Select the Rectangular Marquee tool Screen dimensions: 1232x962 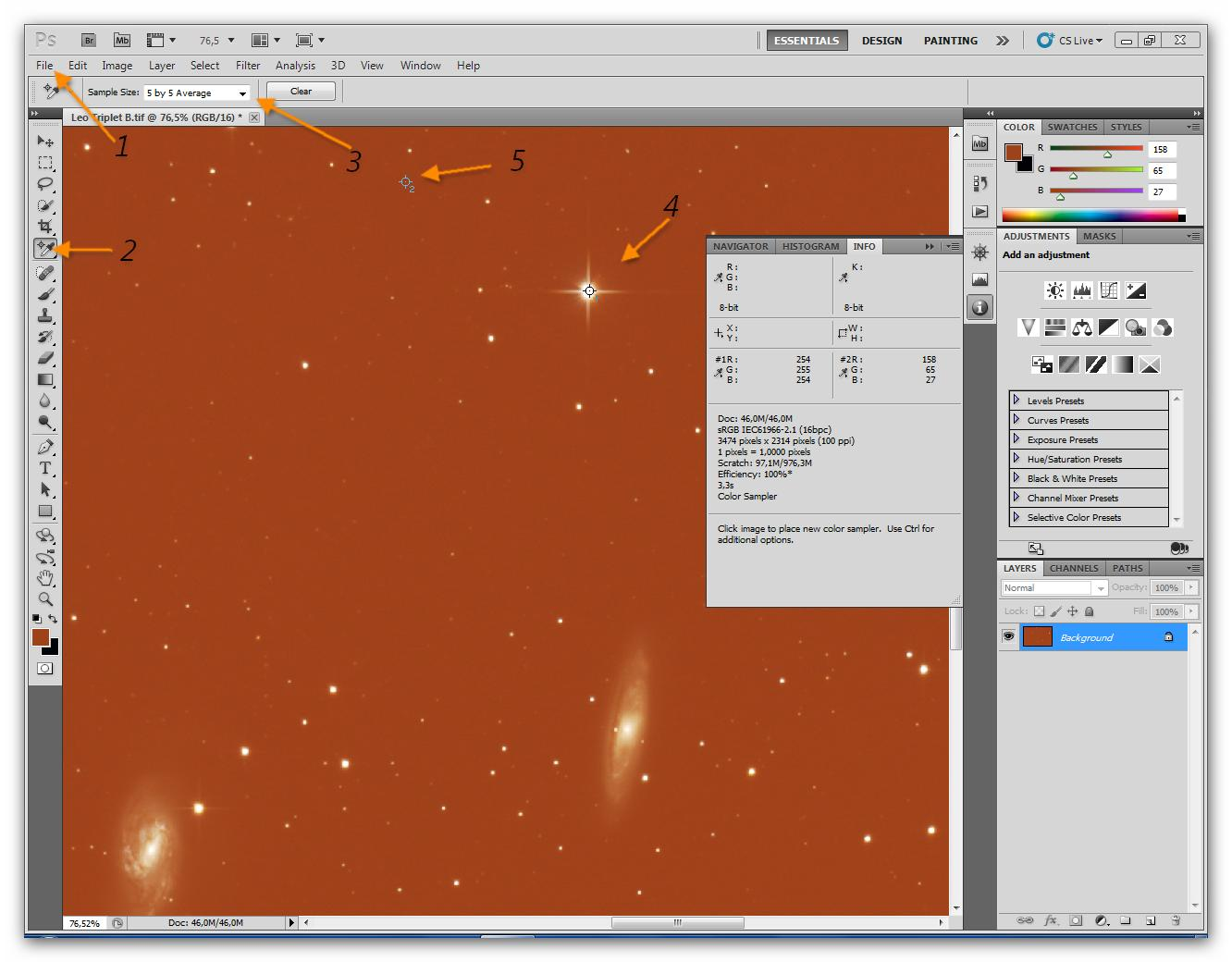(44, 162)
